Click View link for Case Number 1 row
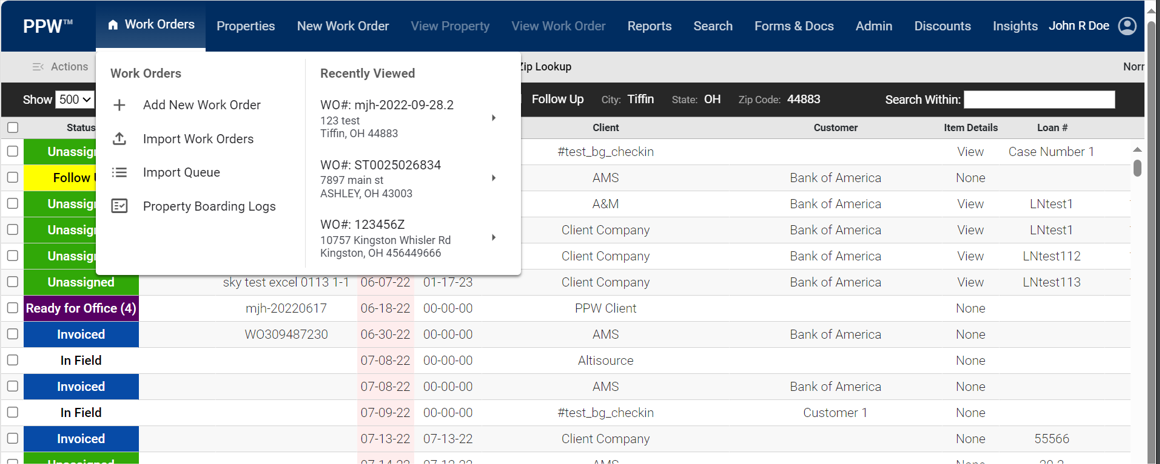The height and width of the screenshot is (464, 1160). pos(970,152)
